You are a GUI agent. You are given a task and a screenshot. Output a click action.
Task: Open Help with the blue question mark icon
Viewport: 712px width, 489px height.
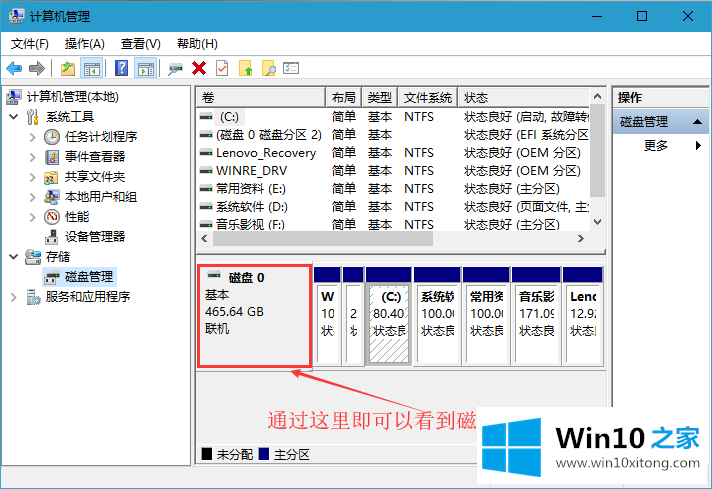121,69
